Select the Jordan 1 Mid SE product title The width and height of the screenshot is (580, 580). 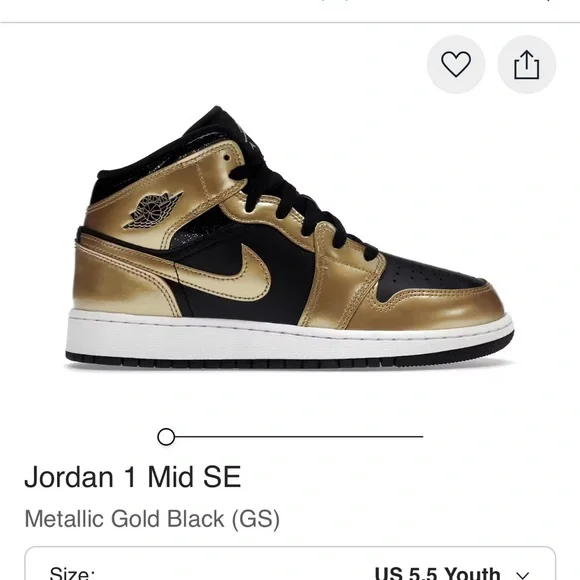point(133,477)
